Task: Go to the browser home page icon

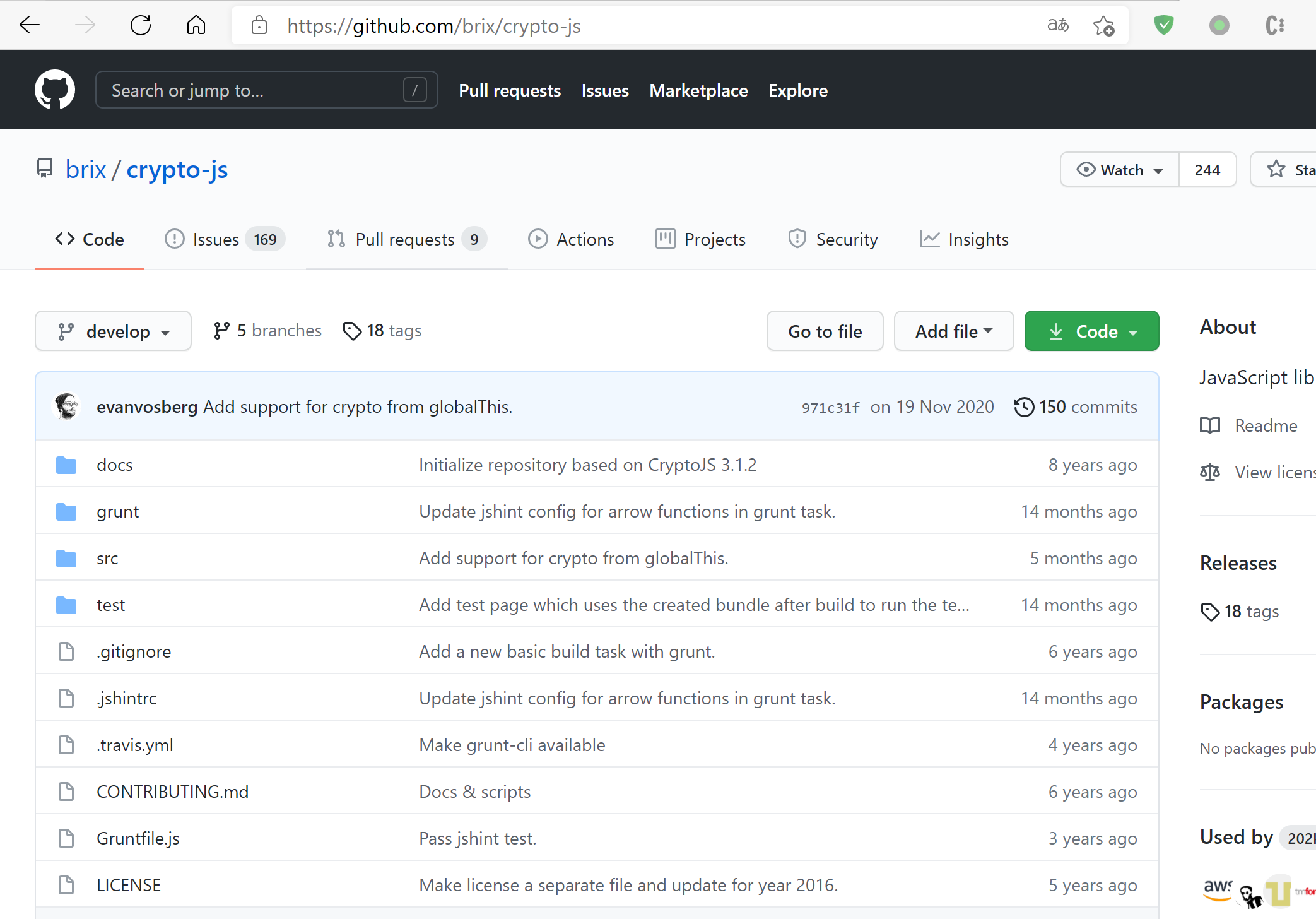Action: 196,26
